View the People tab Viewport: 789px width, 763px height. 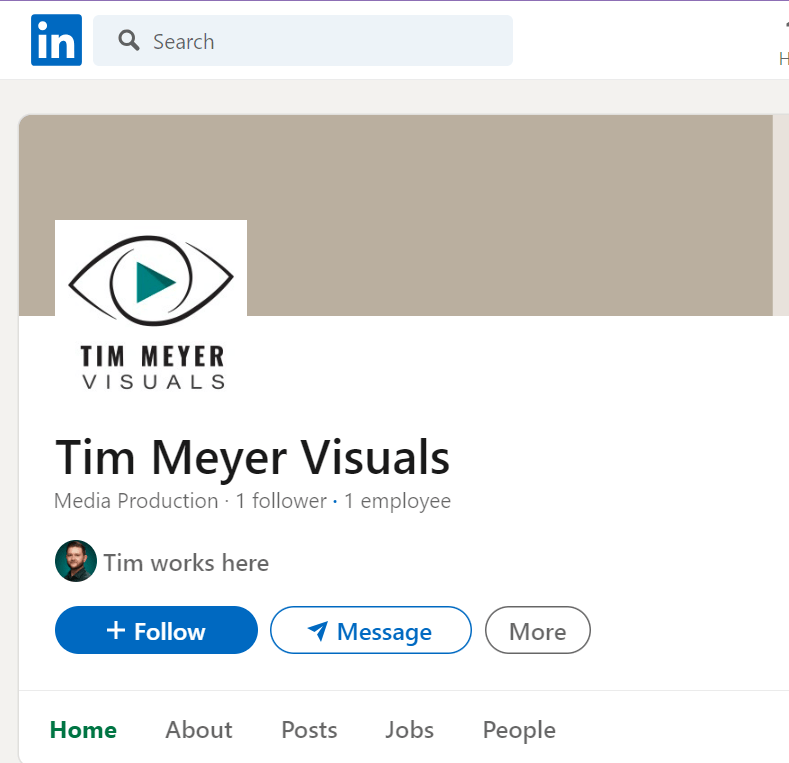519,730
